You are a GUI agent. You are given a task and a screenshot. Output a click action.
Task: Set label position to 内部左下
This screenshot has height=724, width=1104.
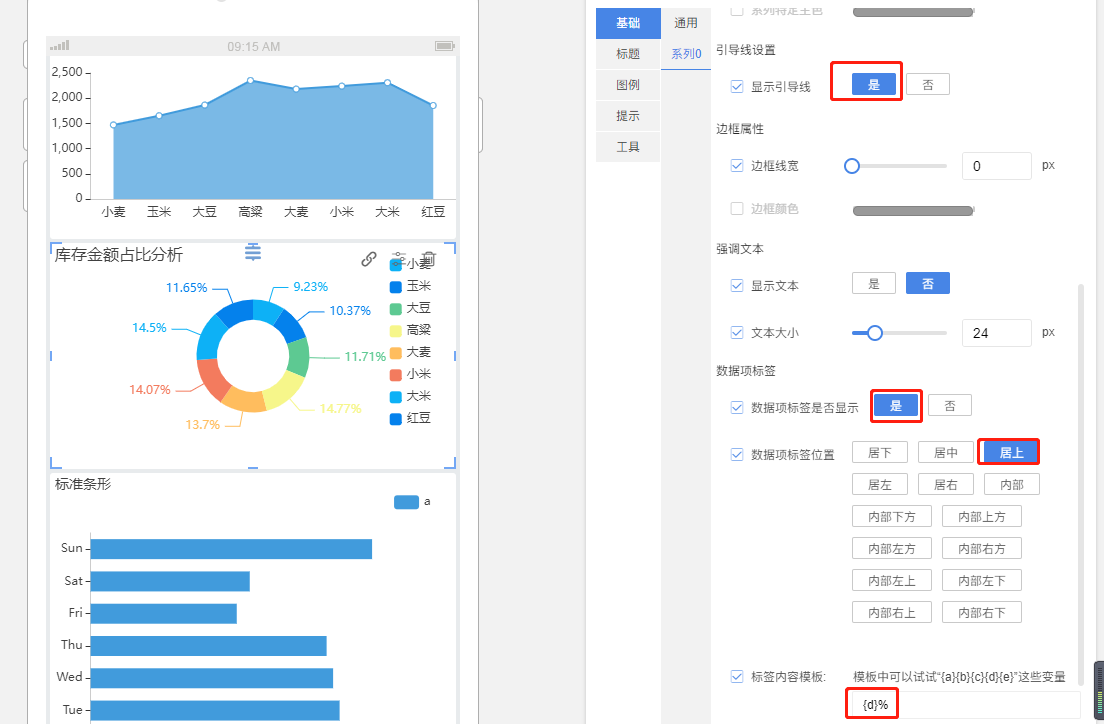coord(981,580)
